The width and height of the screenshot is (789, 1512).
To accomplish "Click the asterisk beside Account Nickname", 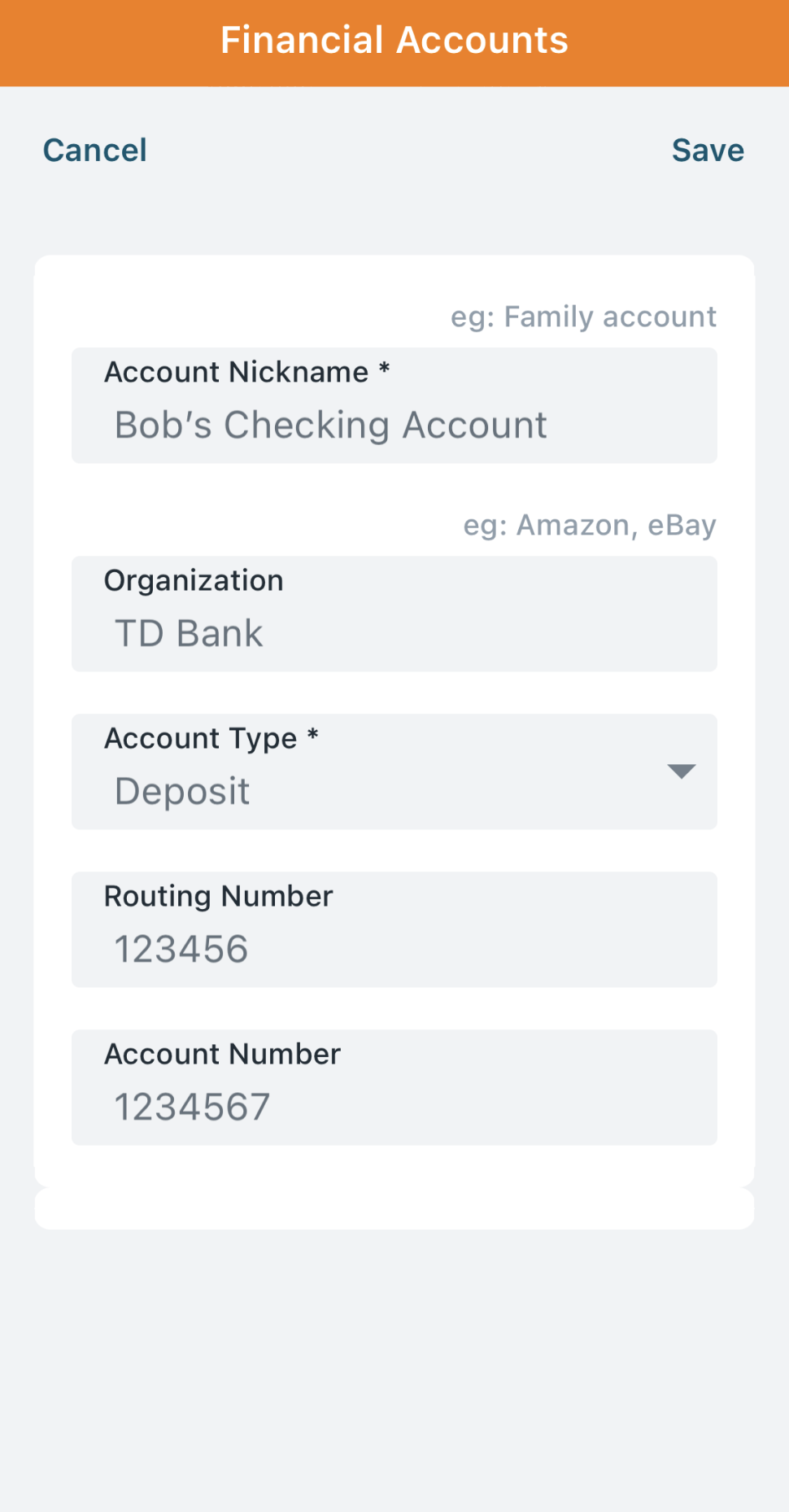I will point(385,370).
